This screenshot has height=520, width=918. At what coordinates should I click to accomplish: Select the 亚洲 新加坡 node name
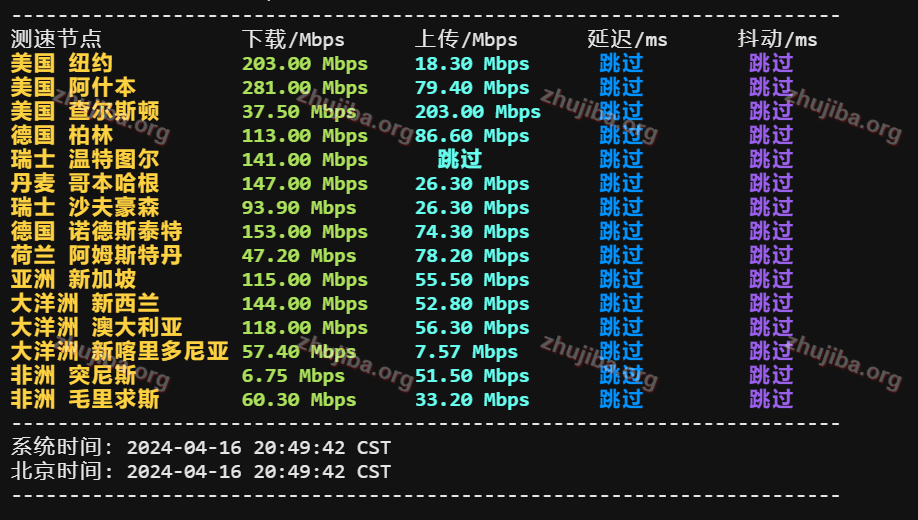[73, 279]
